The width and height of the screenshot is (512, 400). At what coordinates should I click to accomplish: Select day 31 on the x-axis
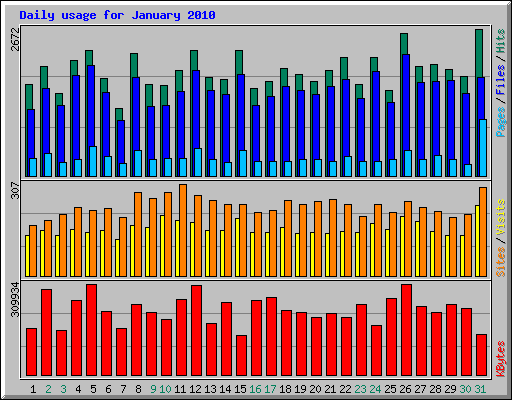[x=480, y=389]
